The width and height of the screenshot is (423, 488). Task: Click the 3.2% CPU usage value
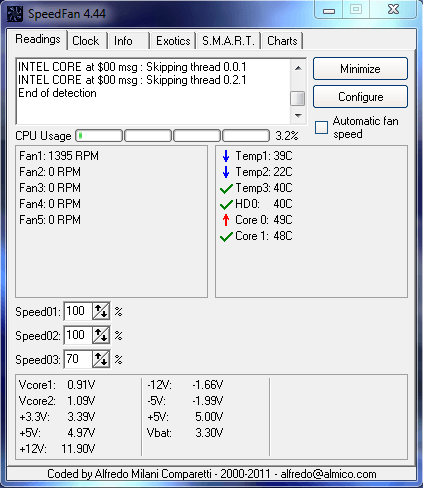(x=287, y=136)
